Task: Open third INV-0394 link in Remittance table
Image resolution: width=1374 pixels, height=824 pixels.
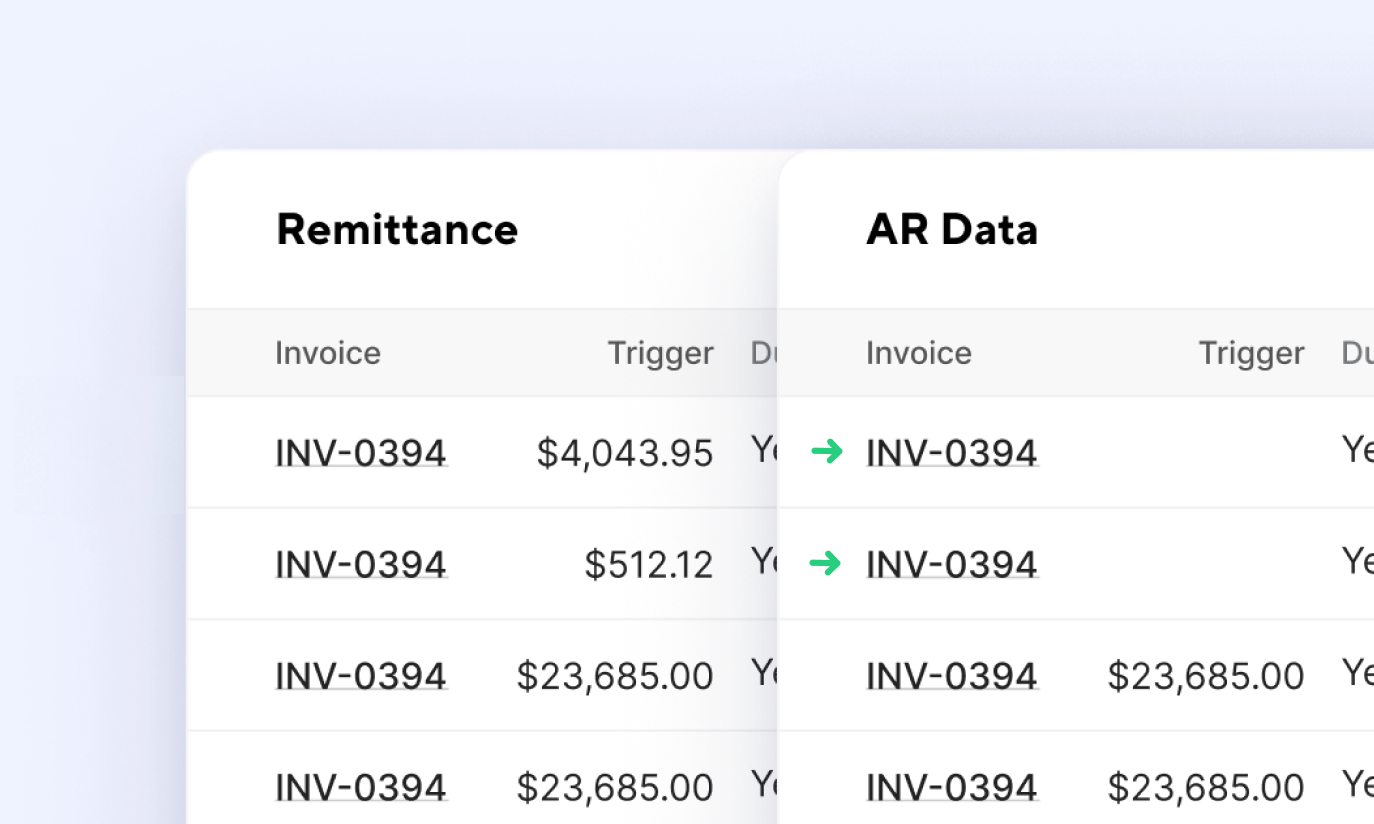Action: (x=361, y=676)
